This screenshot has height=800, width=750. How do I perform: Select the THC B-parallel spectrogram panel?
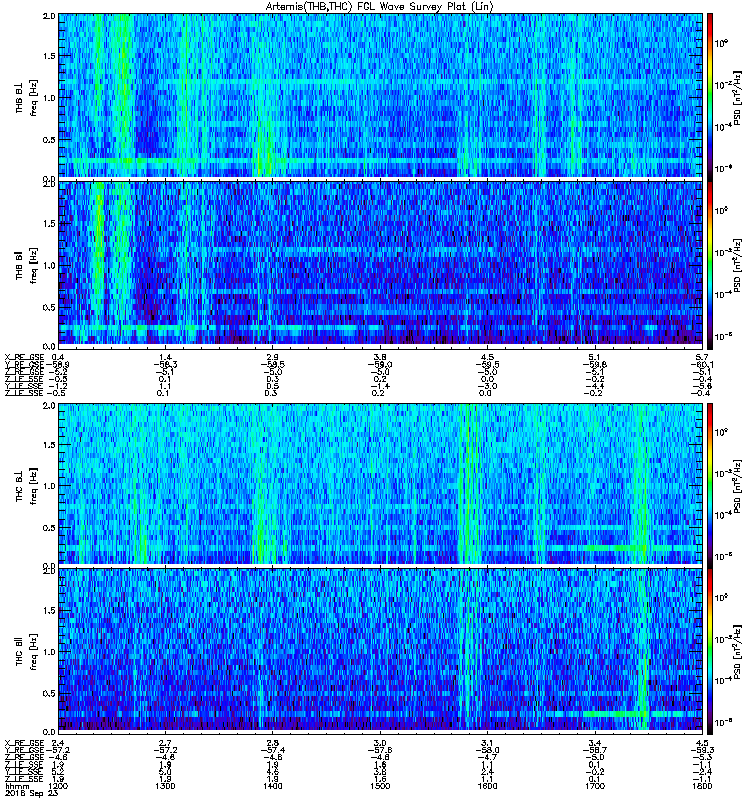coord(380,649)
